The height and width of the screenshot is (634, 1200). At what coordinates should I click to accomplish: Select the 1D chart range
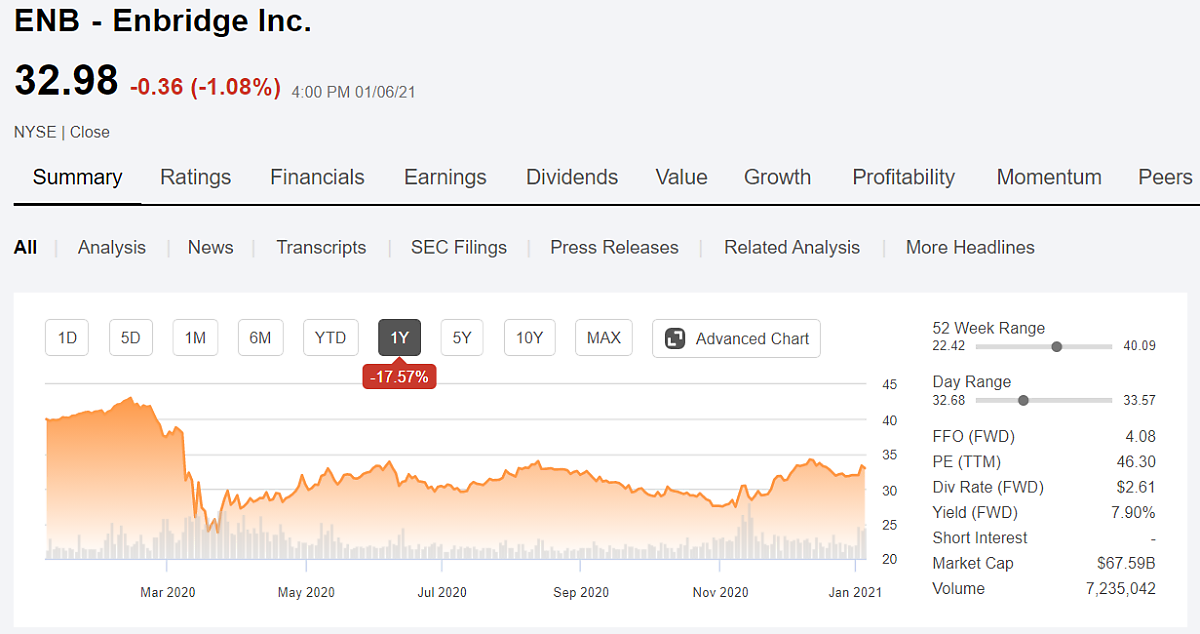[67, 338]
